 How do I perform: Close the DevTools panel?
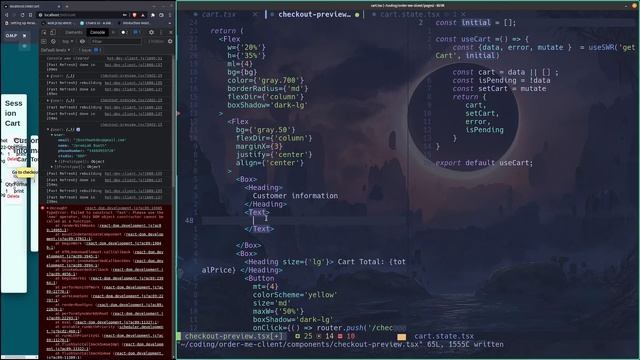click(x=171, y=32)
